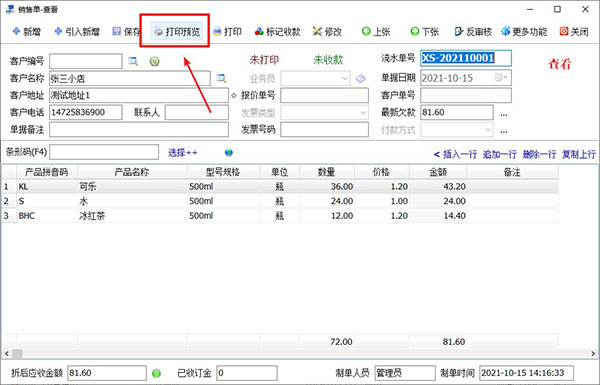Click the 已收订金 field
600x385 pixels.
click(x=247, y=373)
